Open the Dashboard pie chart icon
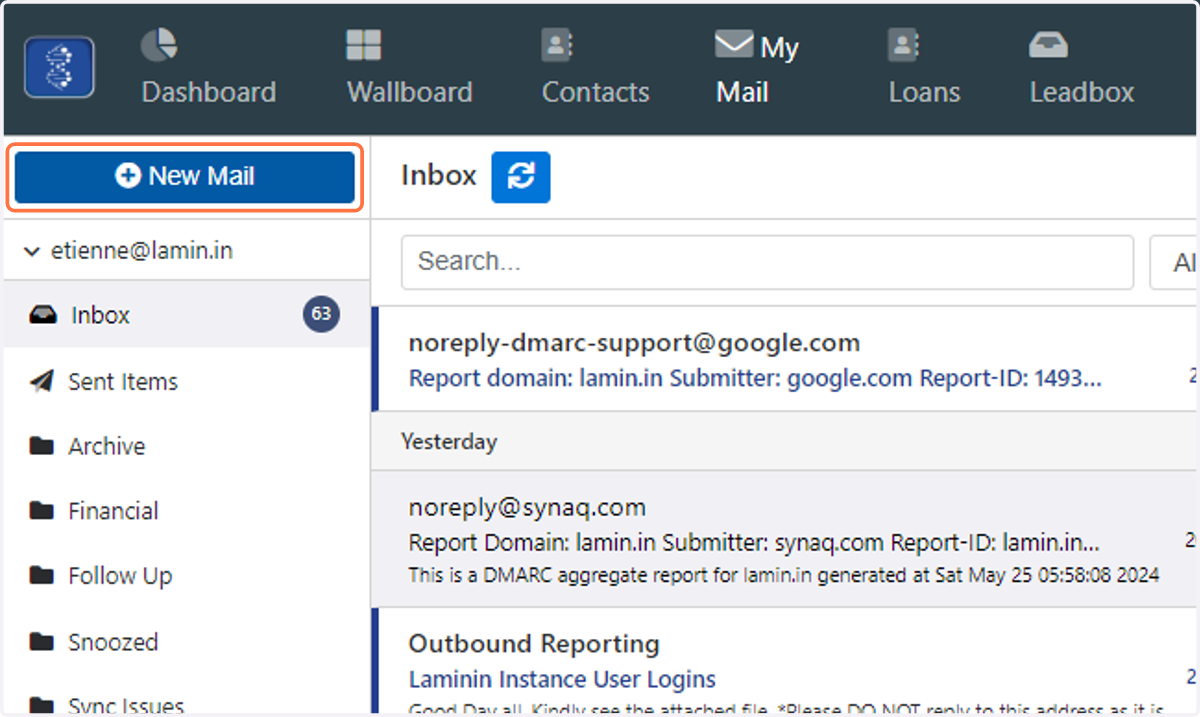The height and width of the screenshot is (717, 1200). [x=158, y=44]
